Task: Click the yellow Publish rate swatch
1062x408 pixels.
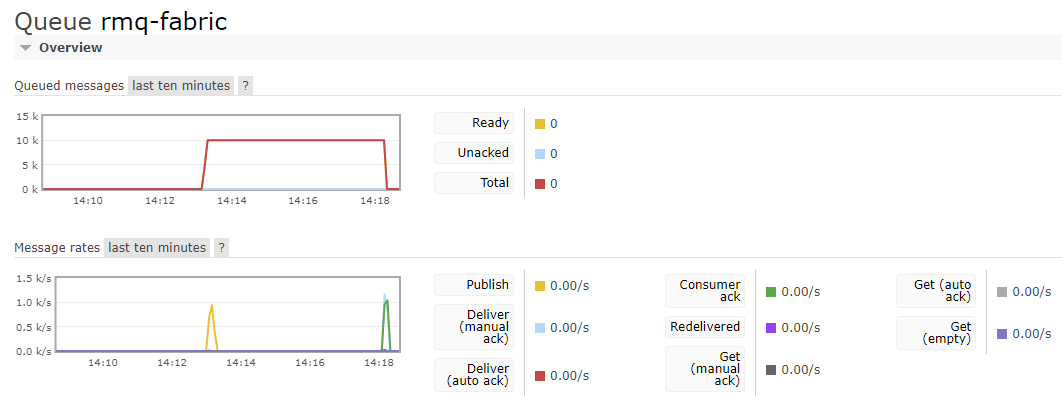Action: pyautogui.click(x=540, y=286)
